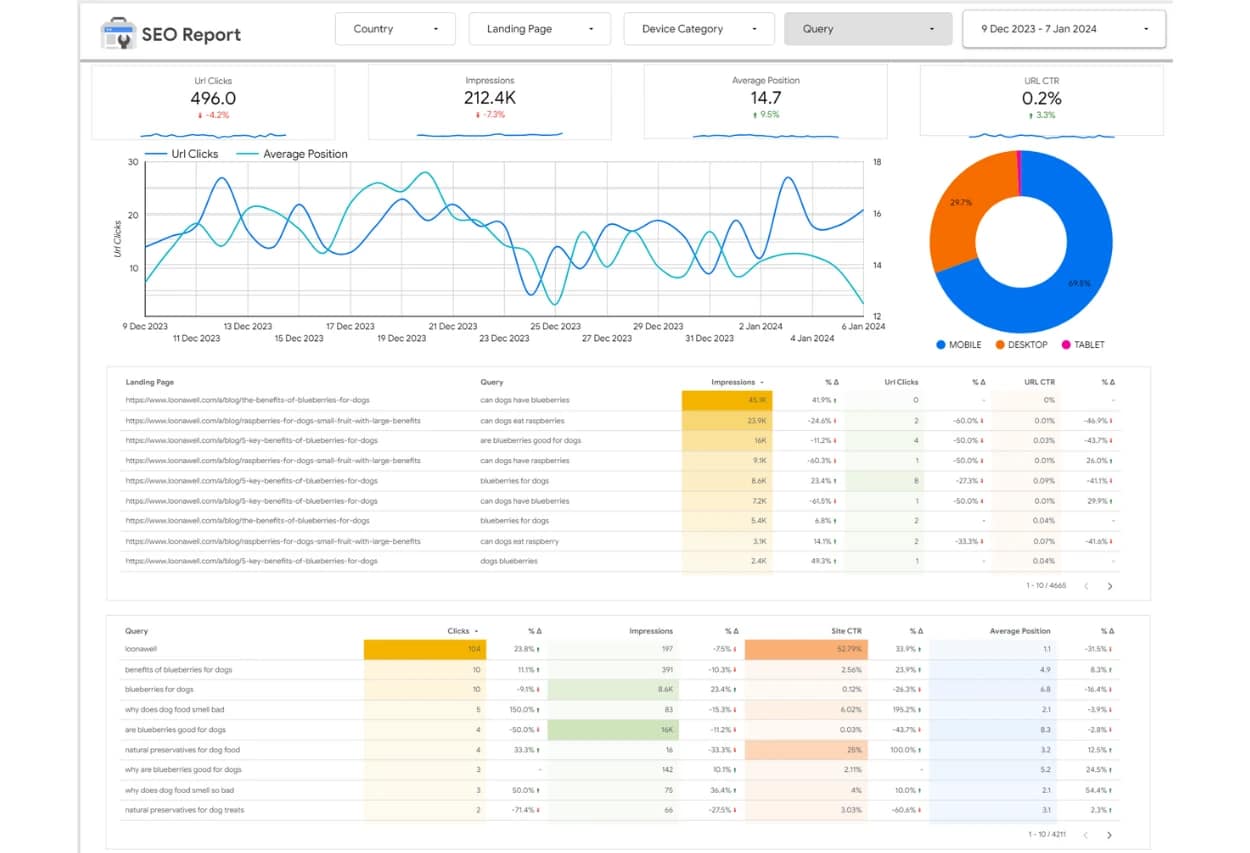Screen dimensions: 1250x853
Task: Click the 'why are blueberries good for dogs' query
Action: click(183, 770)
